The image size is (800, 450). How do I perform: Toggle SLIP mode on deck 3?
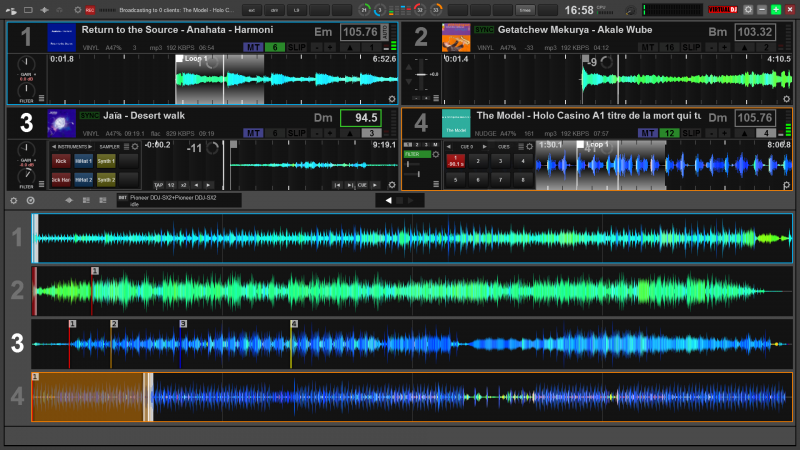(x=296, y=133)
